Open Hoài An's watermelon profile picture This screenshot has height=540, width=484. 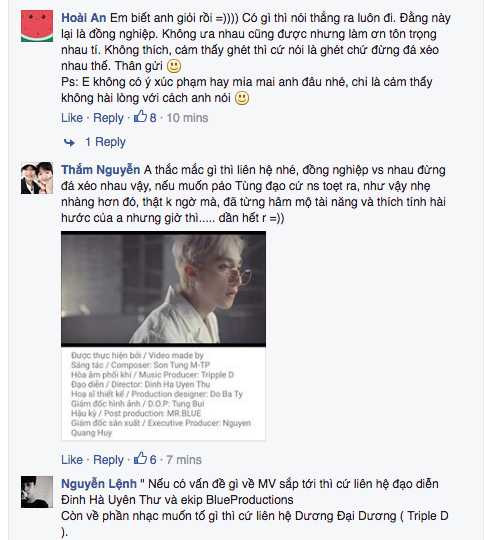(x=37, y=26)
